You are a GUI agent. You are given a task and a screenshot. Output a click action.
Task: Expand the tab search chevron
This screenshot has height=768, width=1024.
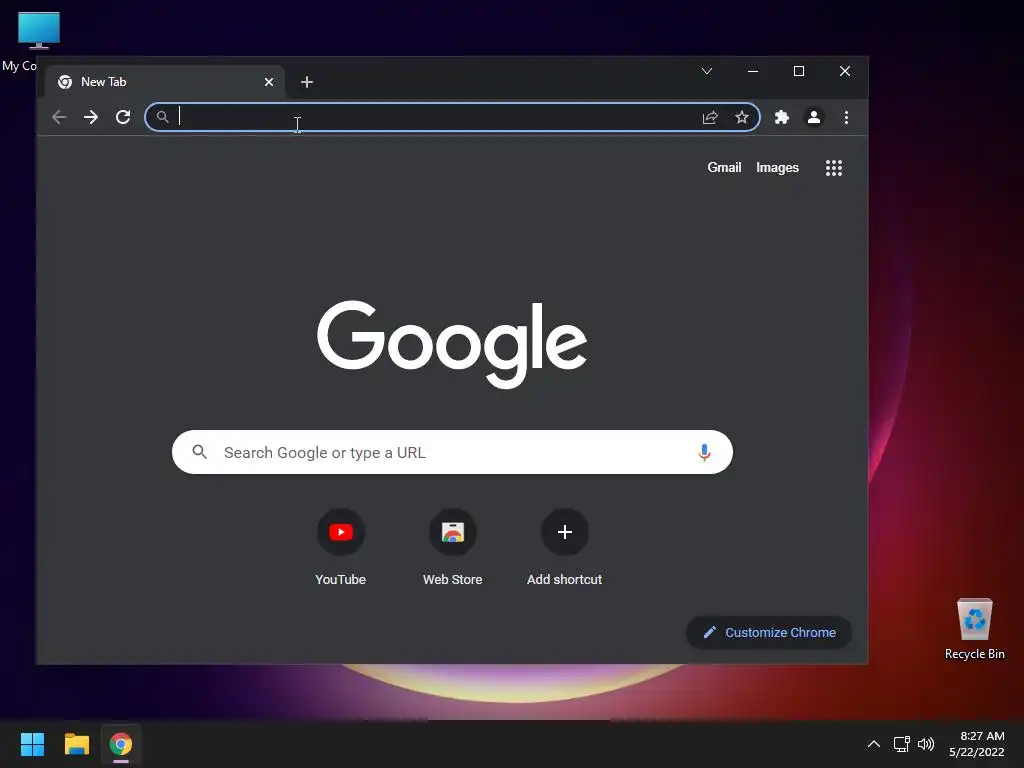707,71
